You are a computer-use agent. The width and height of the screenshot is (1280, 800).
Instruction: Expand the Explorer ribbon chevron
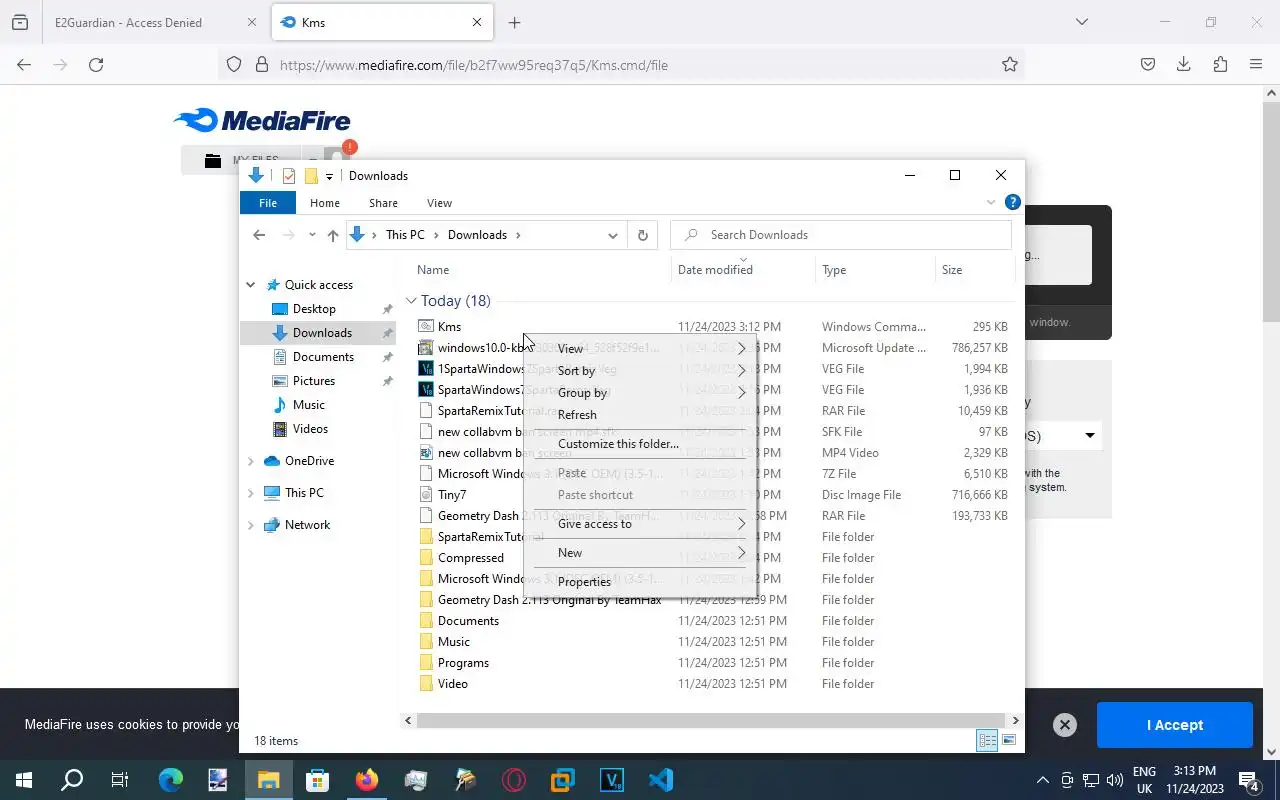tap(991, 202)
